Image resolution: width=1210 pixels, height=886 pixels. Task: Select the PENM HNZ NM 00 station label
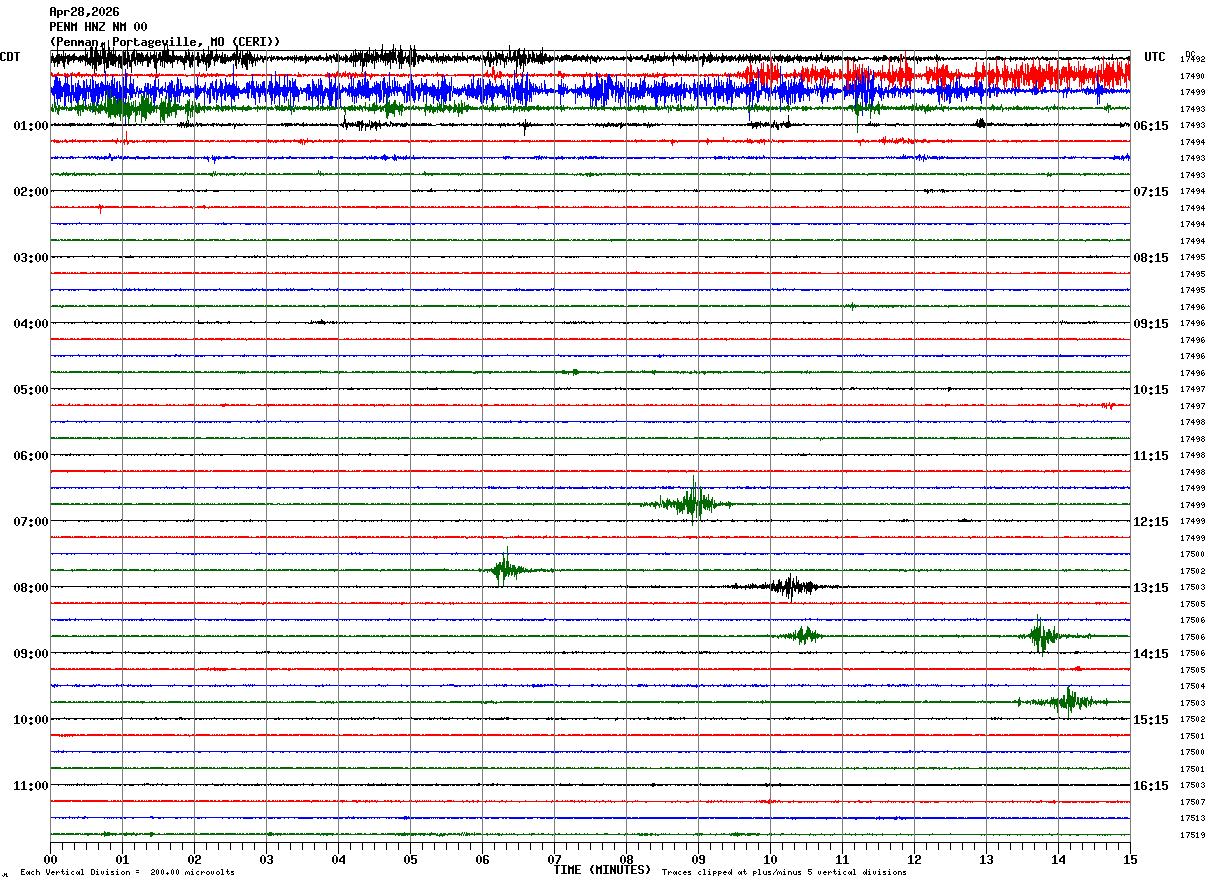(98, 27)
